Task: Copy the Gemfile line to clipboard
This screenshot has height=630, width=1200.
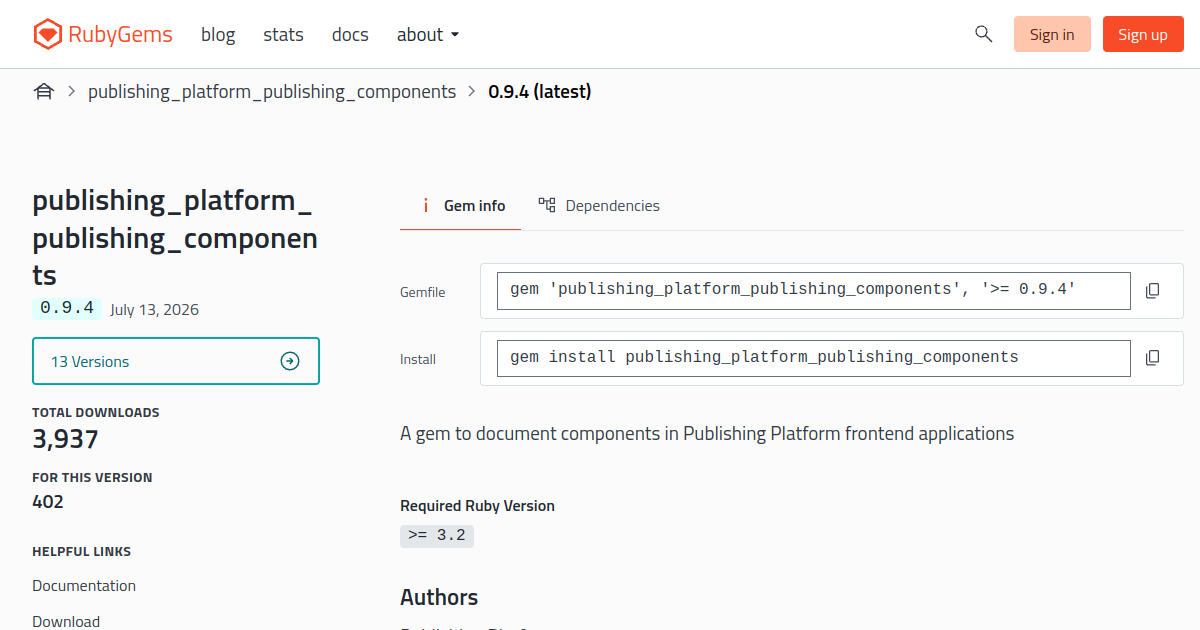Action: 1152,291
